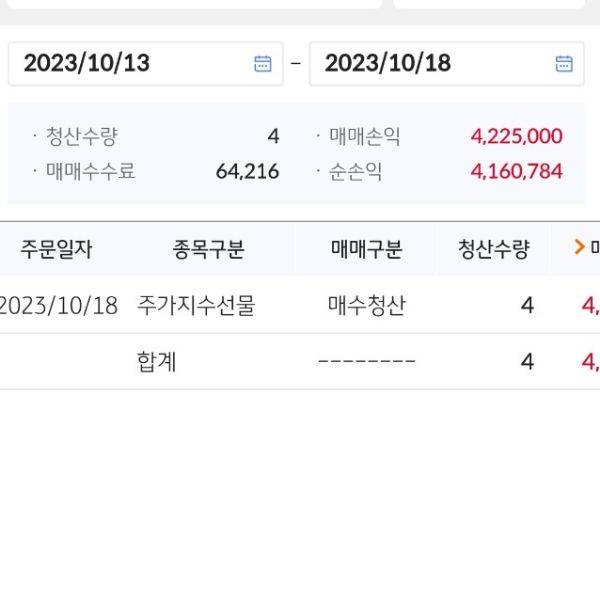Click the 합계 total row label
The height and width of the screenshot is (600, 600).
157,362
